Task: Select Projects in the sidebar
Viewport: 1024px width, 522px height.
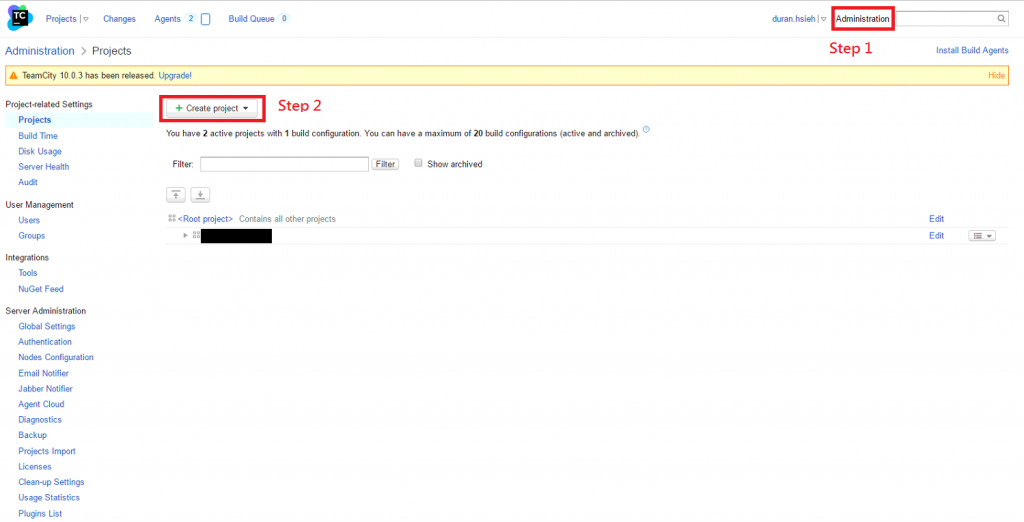Action: point(35,120)
